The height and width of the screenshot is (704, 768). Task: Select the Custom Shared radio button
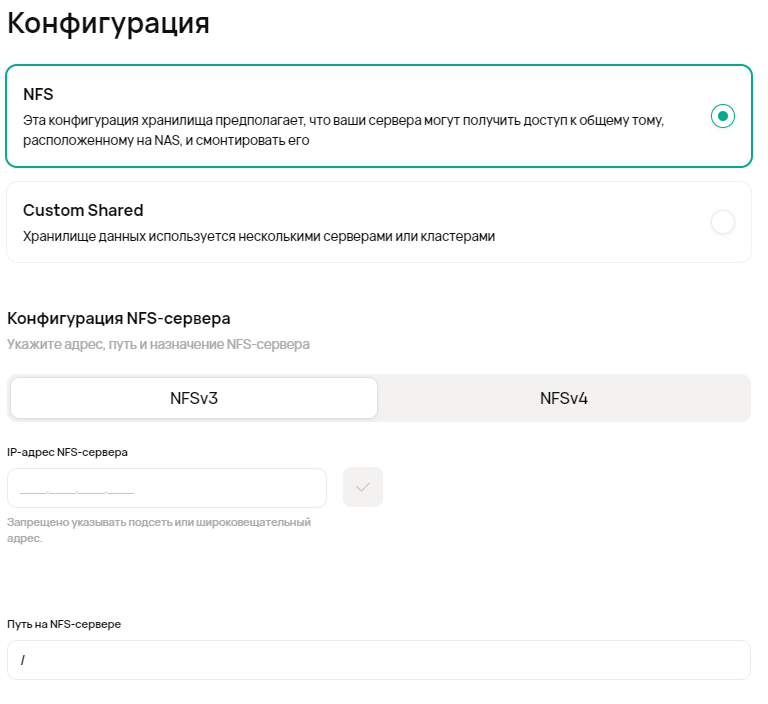722,222
